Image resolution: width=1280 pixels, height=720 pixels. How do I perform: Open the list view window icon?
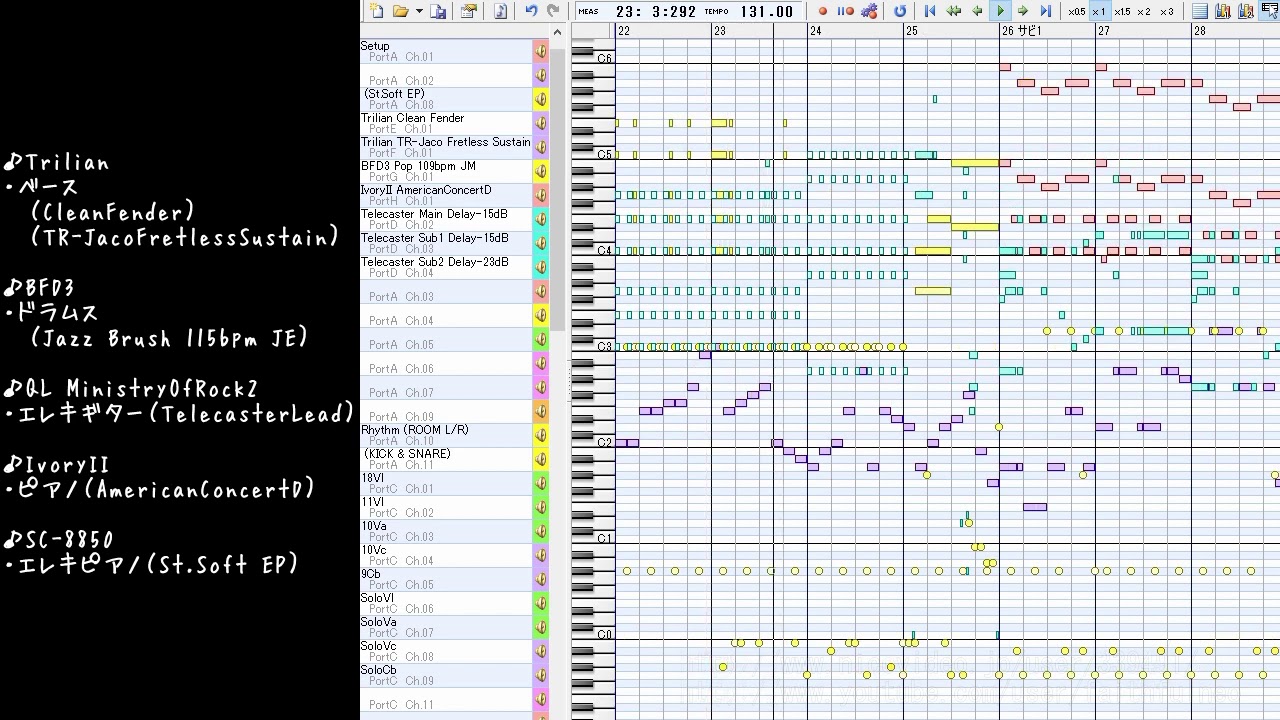(1200, 11)
